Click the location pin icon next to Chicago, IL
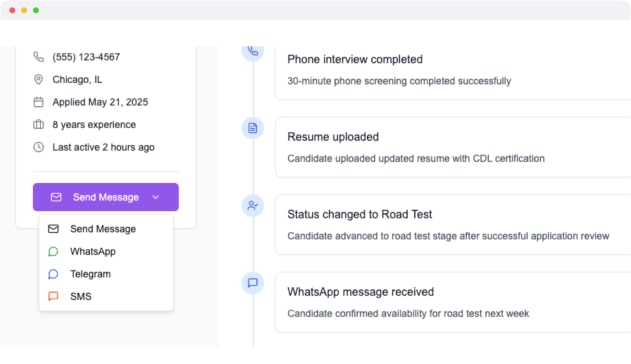The height and width of the screenshot is (364, 631). coord(38,79)
